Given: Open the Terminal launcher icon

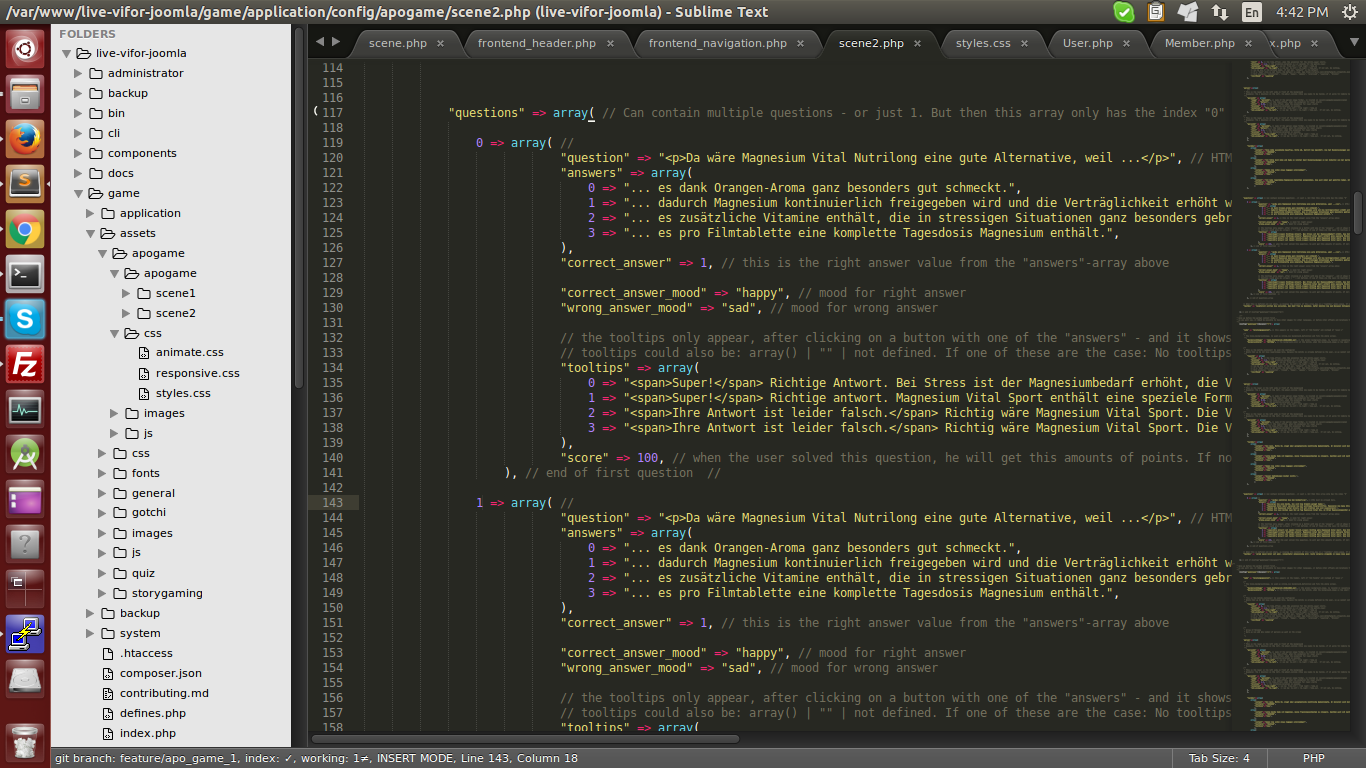Looking at the screenshot, I should tap(25, 274).
